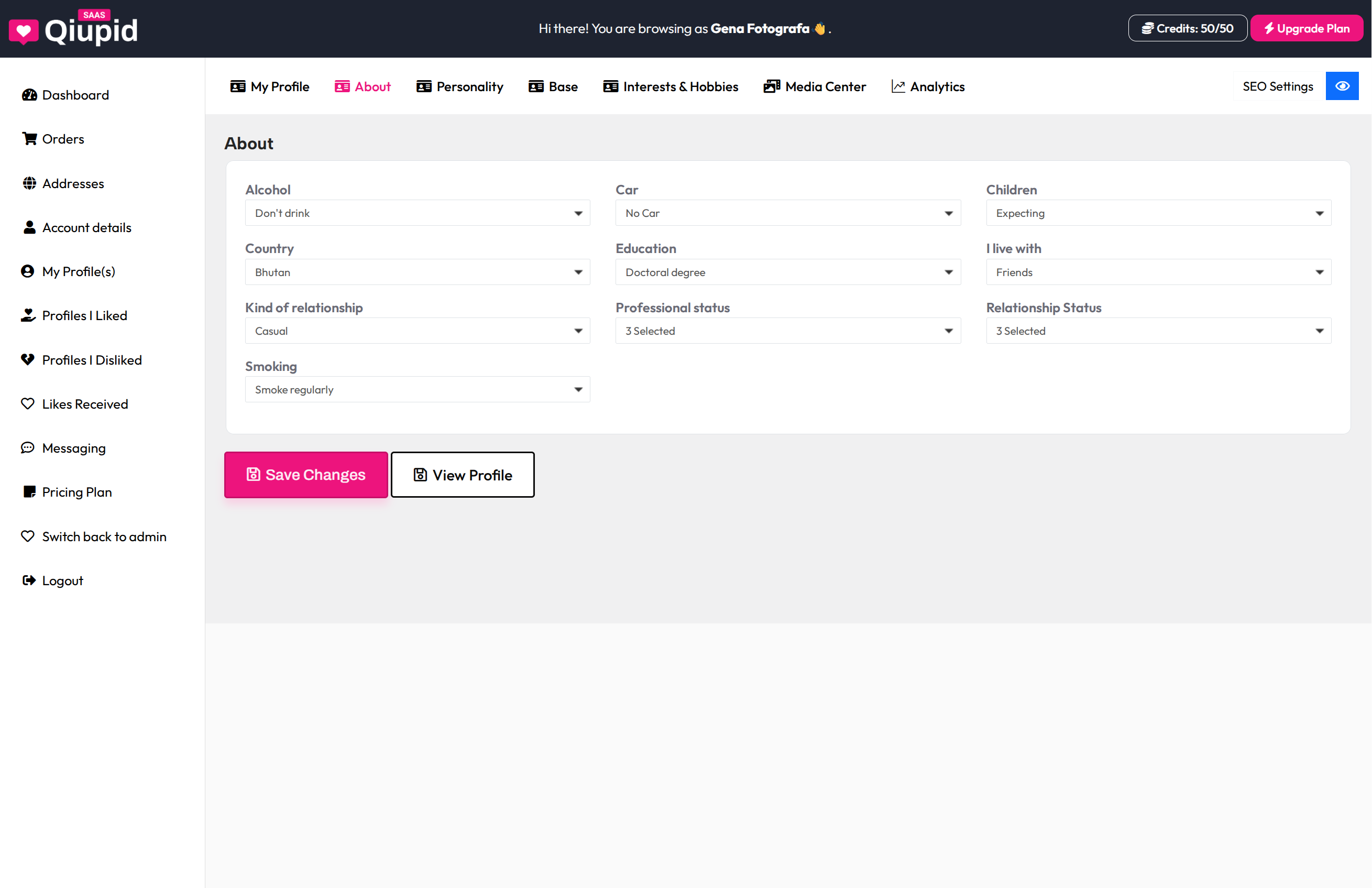Select the Messaging chat bubble icon
Image resolution: width=1372 pixels, height=888 pixels.
28,447
